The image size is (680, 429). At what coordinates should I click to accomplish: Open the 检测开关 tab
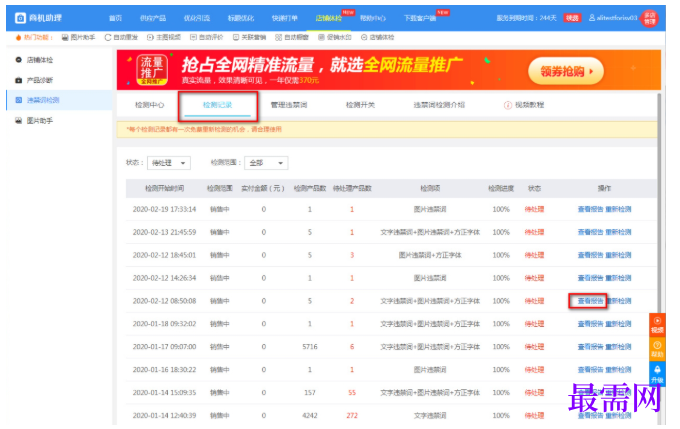[x=360, y=105]
